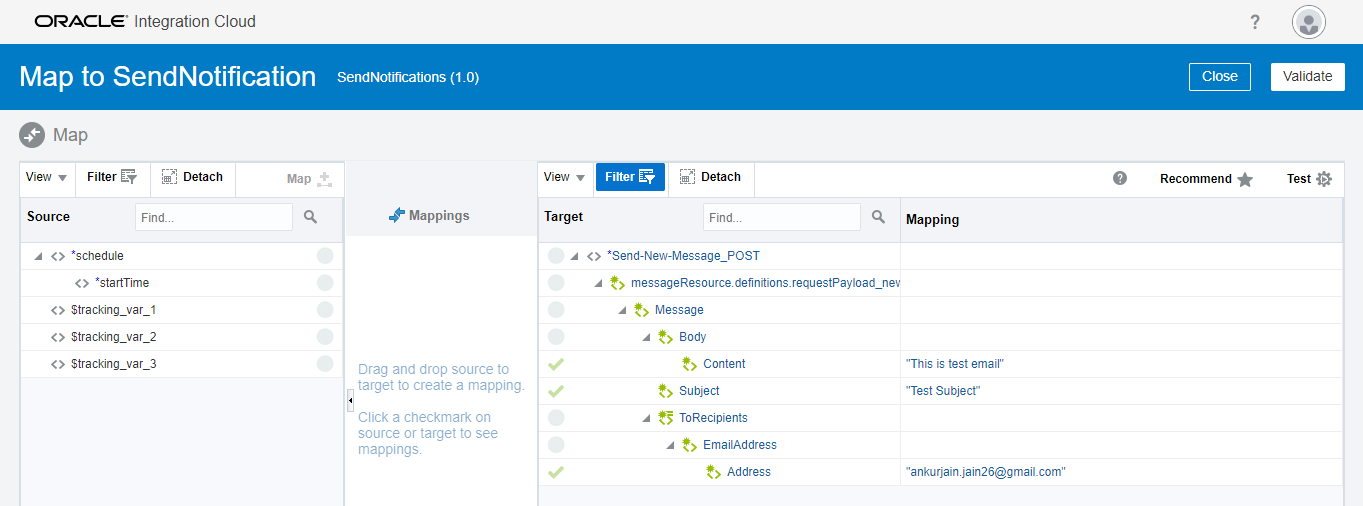The image size is (1363, 506).
Task: Toggle the mapping circle for $tracking_var_2
Action: [x=325, y=337]
